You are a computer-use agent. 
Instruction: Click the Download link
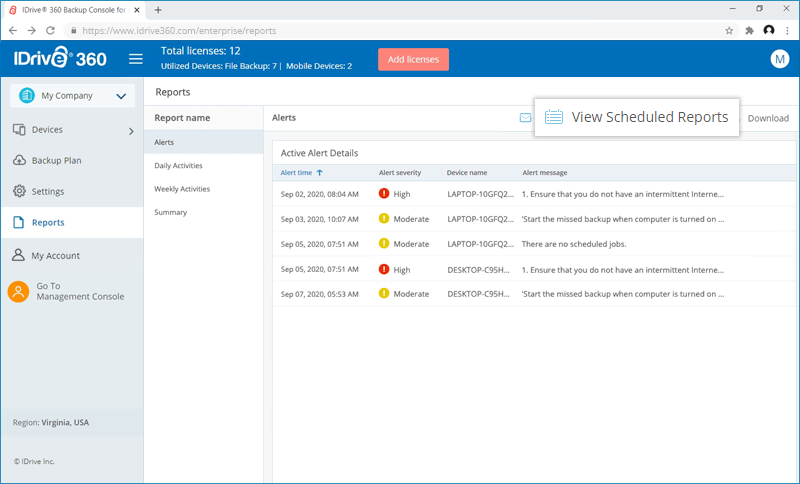click(x=768, y=118)
